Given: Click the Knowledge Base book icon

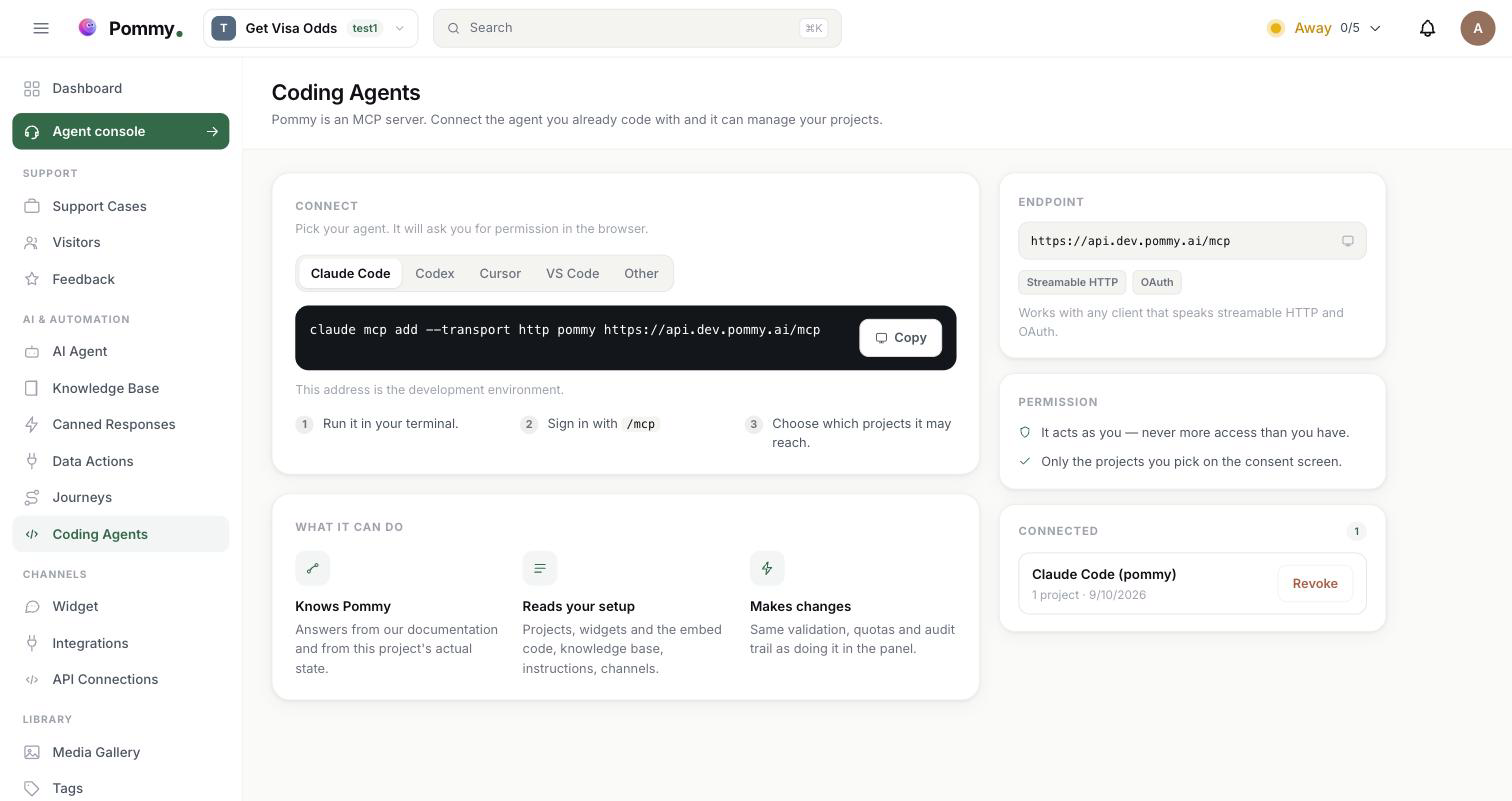Looking at the screenshot, I should point(32,388).
